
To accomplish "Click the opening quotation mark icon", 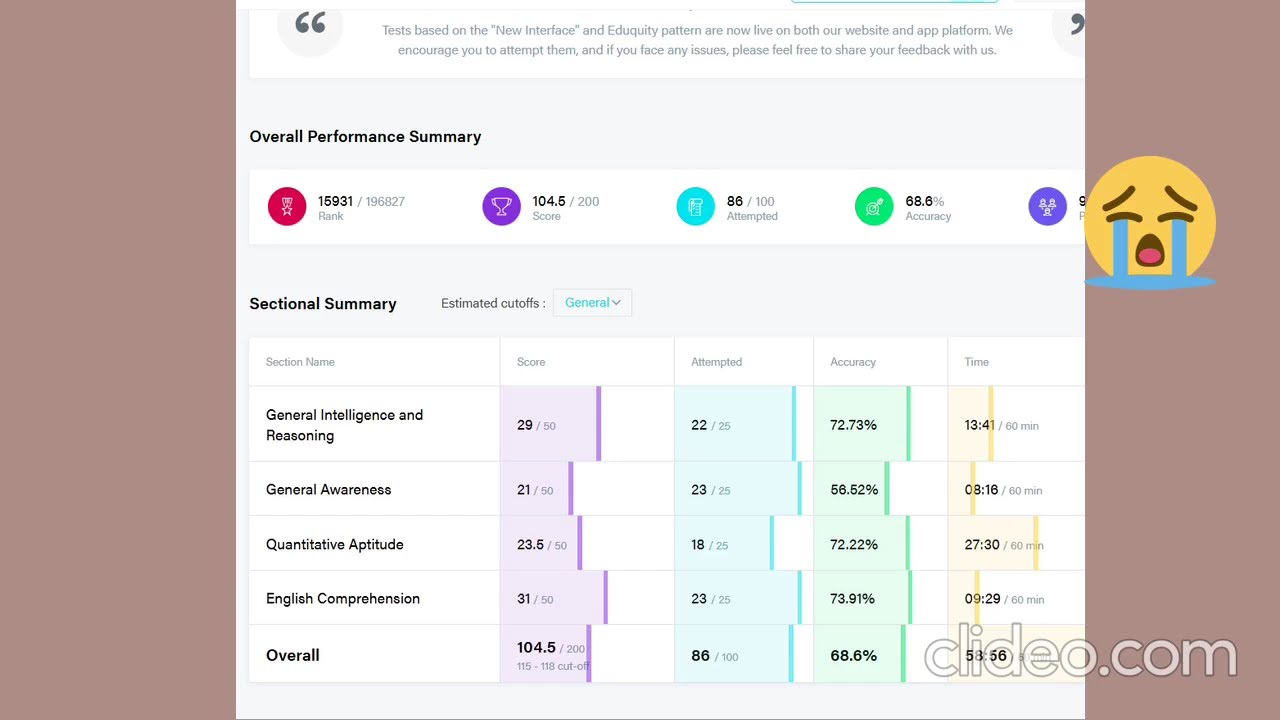I will pyautogui.click(x=310, y=24).
